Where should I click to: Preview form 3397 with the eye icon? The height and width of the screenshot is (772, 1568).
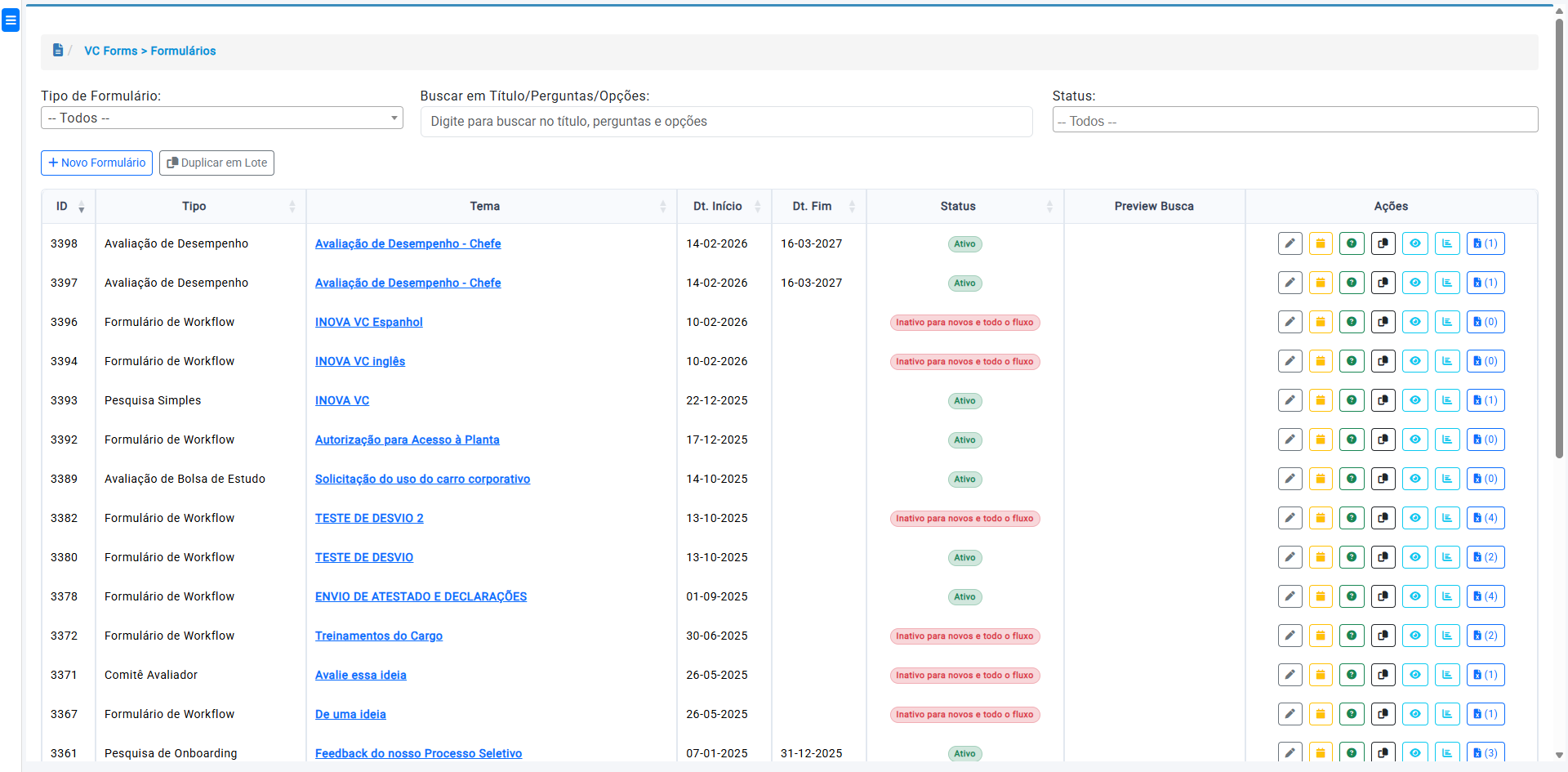click(x=1414, y=283)
